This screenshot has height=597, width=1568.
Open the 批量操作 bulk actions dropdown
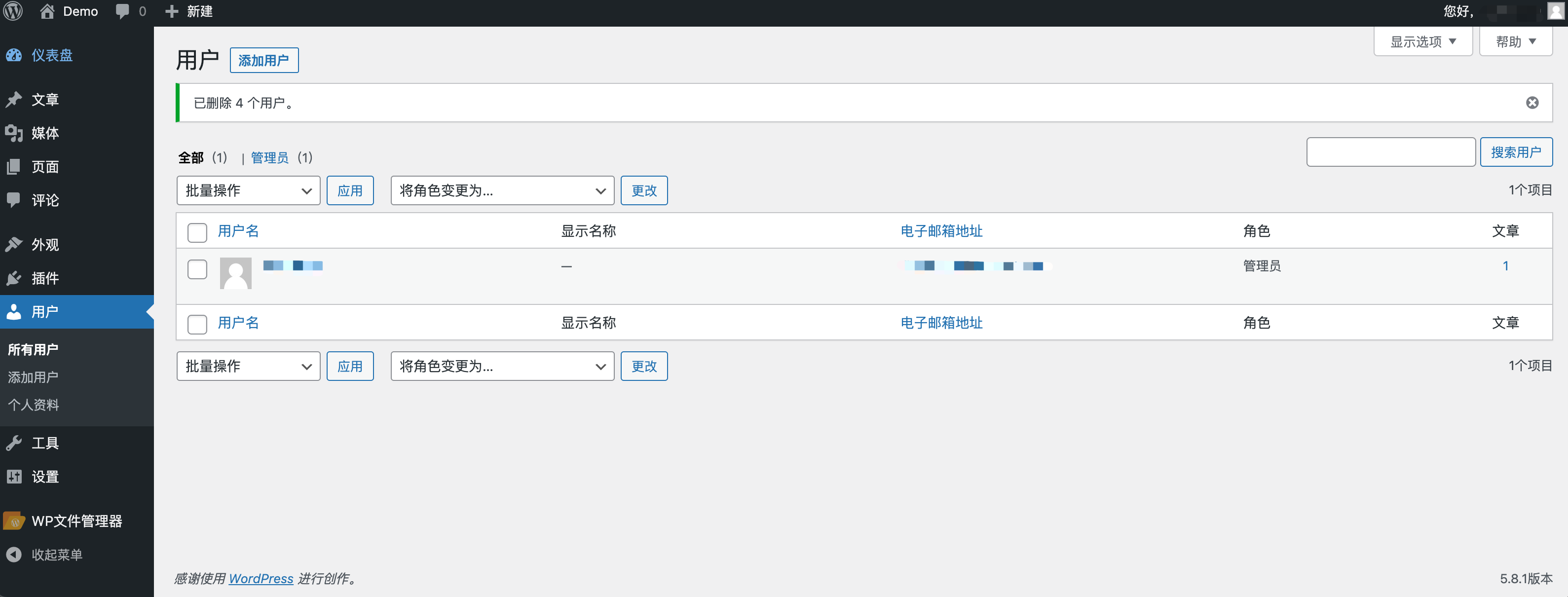point(248,190)
